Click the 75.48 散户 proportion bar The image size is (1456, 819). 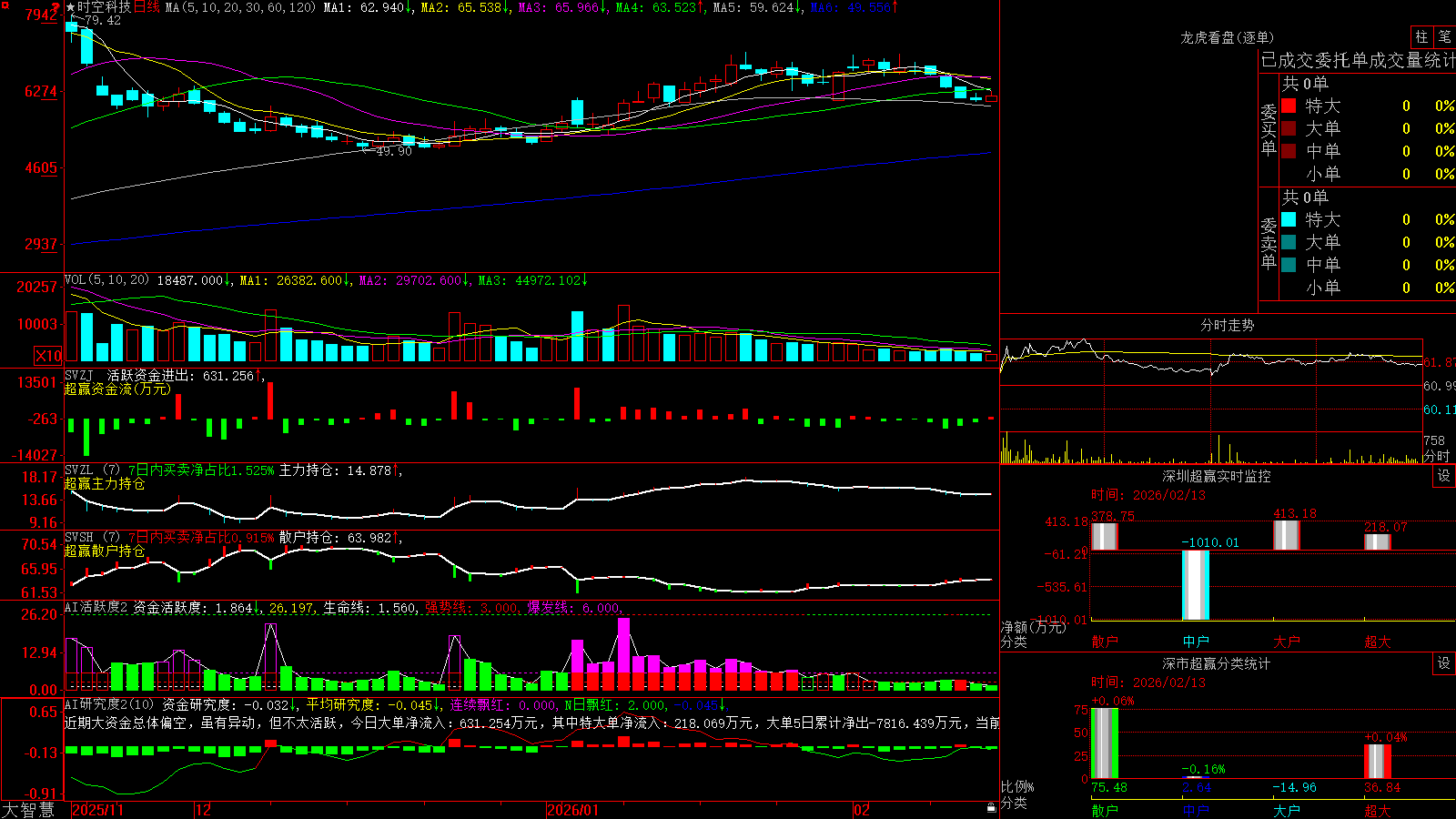[1105, 743]
